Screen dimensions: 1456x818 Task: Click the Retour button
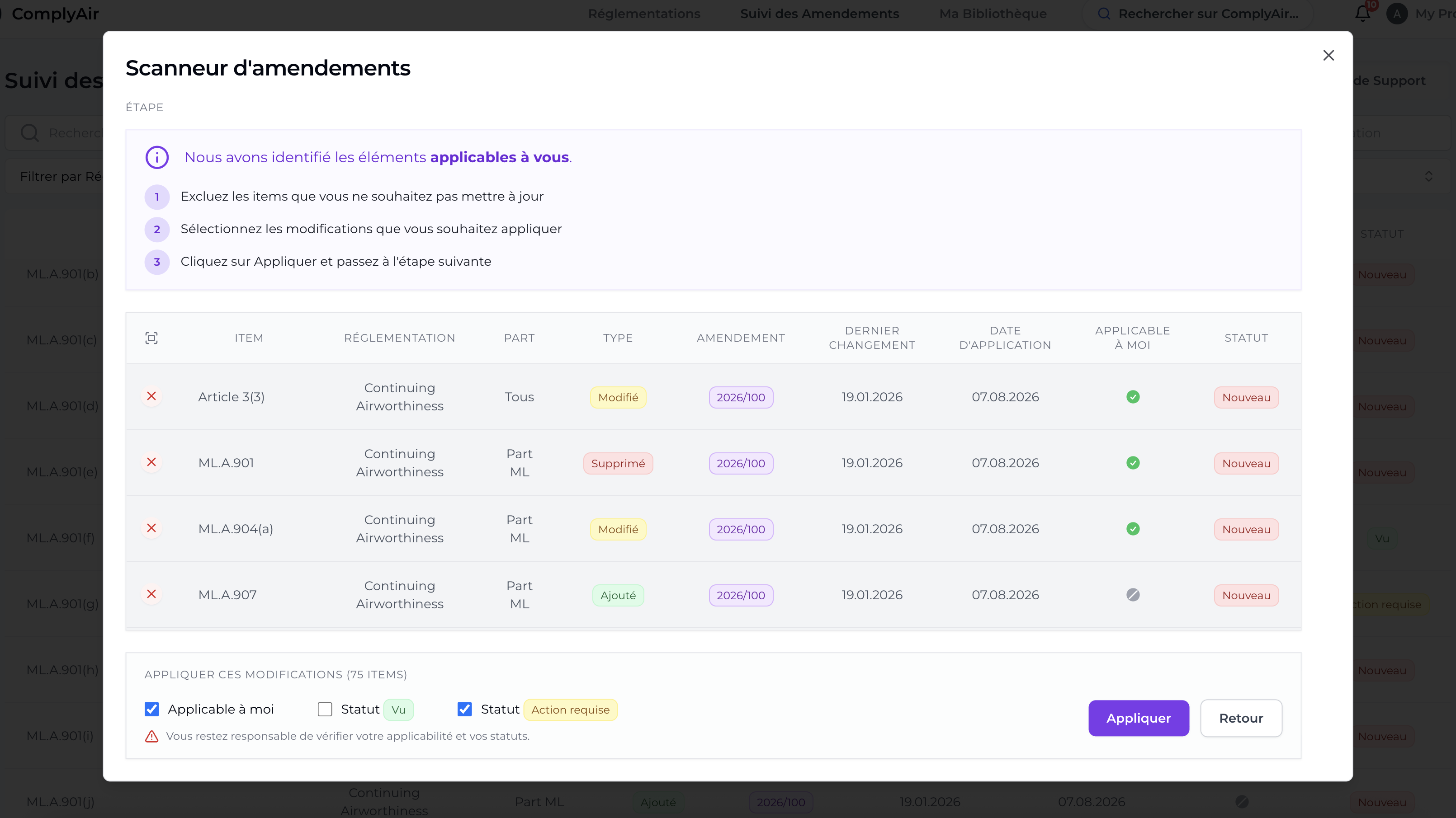pos(1241,718)
